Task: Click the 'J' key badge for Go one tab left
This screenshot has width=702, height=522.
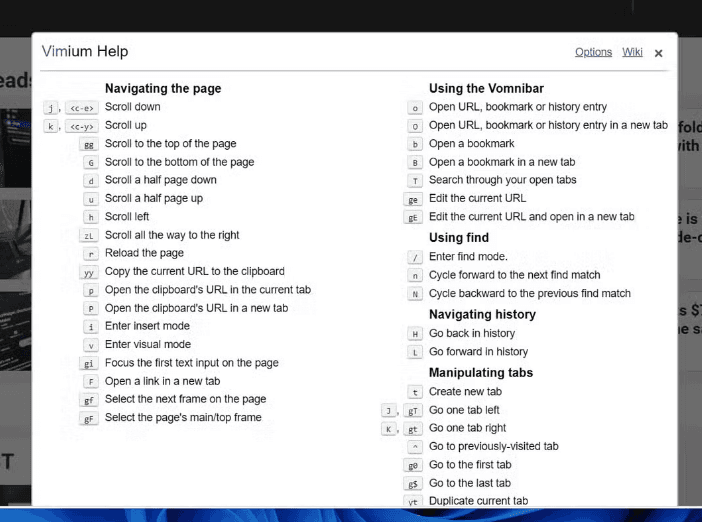Action: pyautogui.click(x=388, y=411)
